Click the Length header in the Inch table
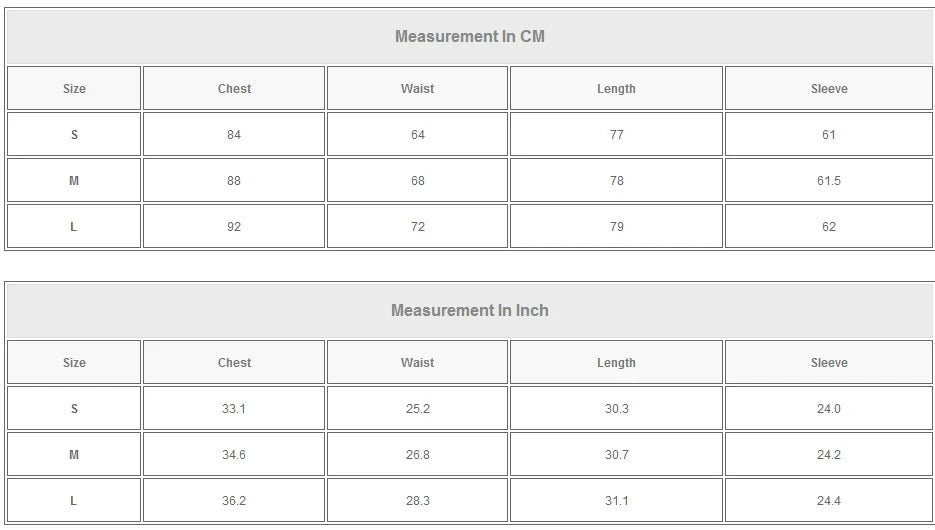This screenshot has width=935, height=530. click(616, 363)
